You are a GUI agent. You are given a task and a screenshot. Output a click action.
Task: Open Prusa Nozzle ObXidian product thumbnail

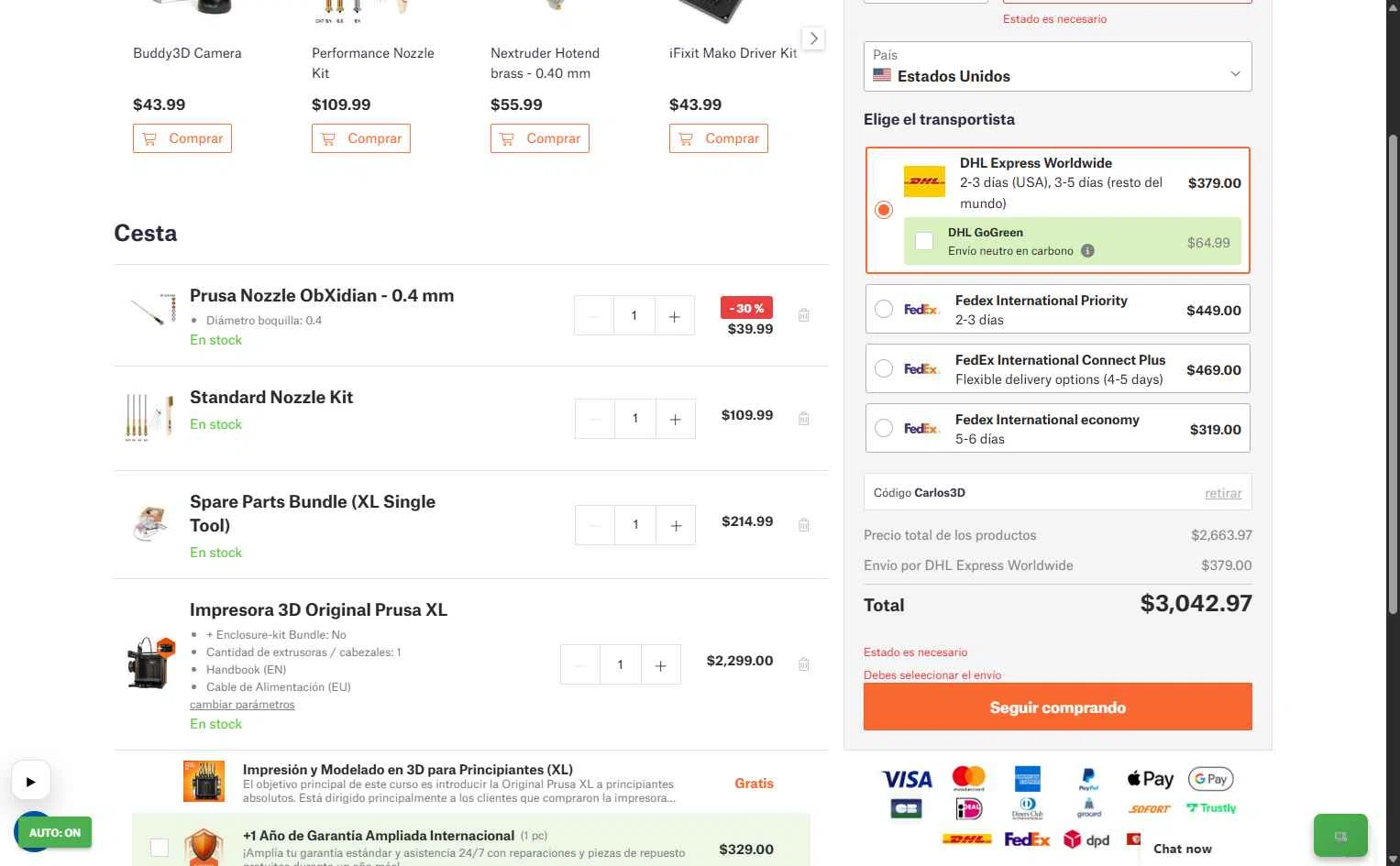(x=152, y=311)
